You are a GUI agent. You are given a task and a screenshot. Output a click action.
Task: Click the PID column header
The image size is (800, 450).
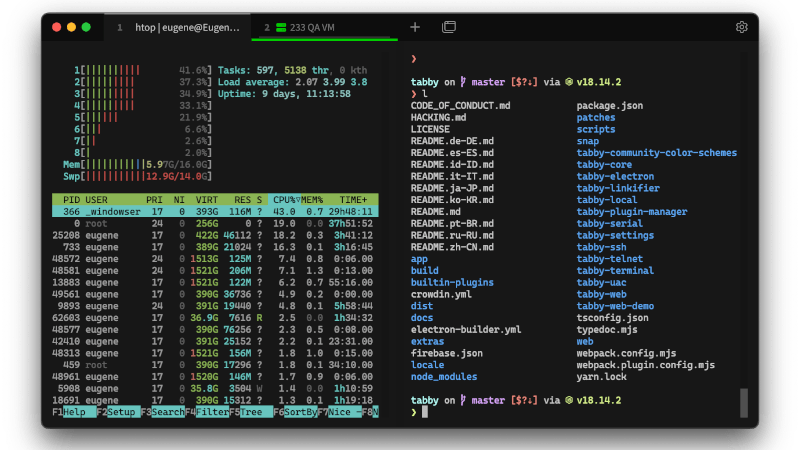click(70, 199)
